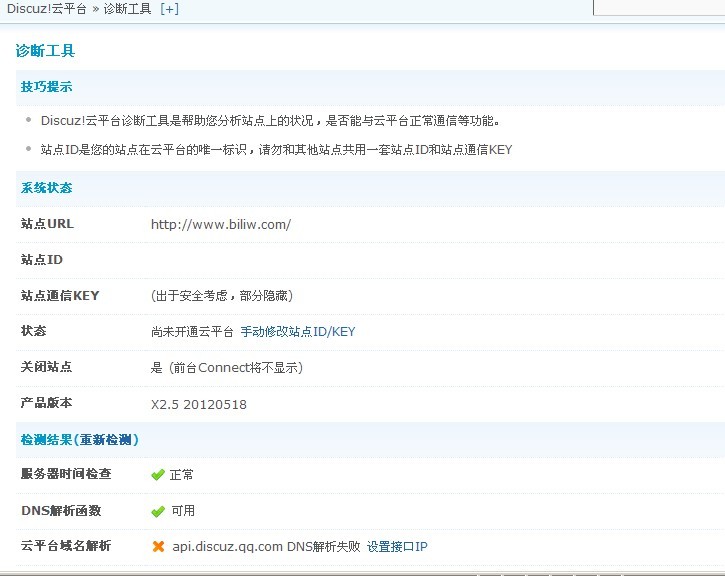The height and width of the screenshot is (576, 725).
Task: Click the green check icon beside 正常
Action: click(158, 475)
